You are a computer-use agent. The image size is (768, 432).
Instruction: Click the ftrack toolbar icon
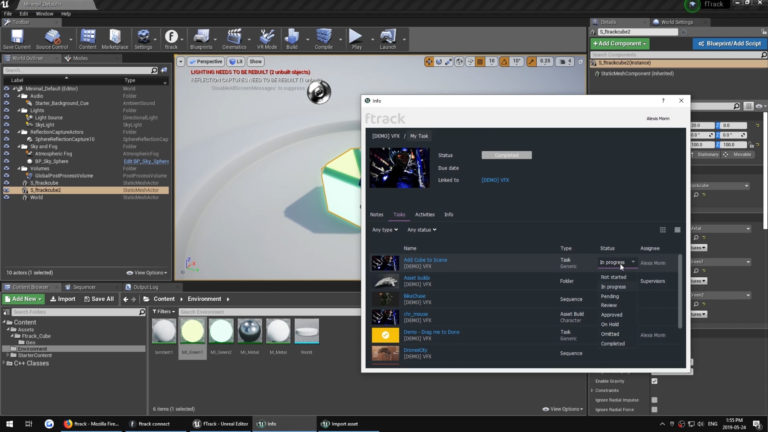coord(171,39)
